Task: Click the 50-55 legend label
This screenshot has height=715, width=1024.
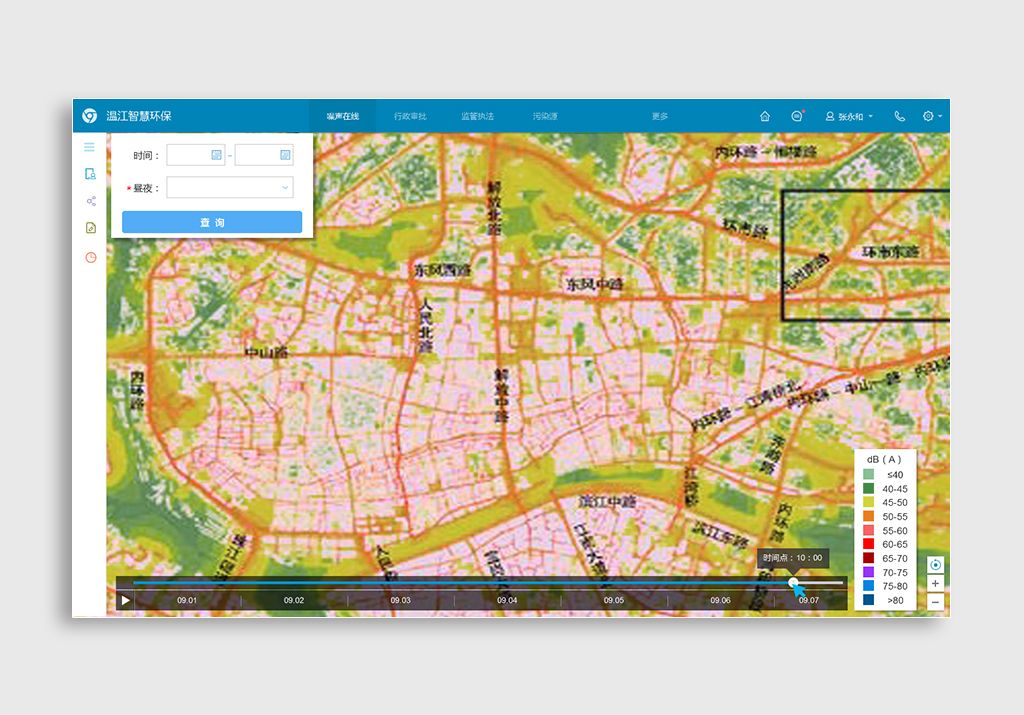Action: click(x=895, y=516)
